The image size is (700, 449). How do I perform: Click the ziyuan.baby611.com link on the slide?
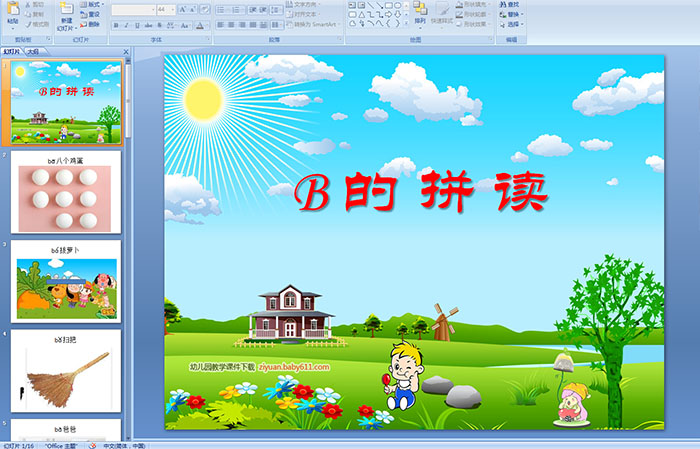point(293,367)
